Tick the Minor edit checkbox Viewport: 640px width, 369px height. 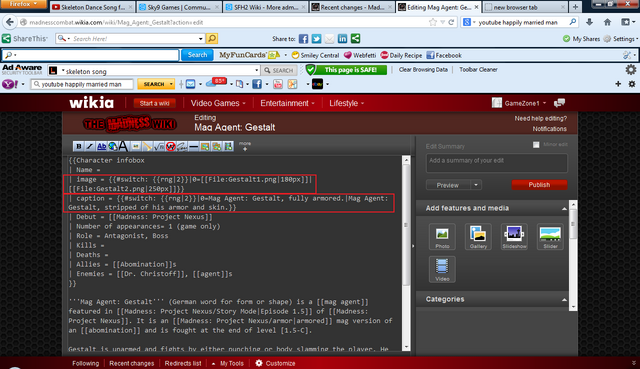click(x=536, y=144)
